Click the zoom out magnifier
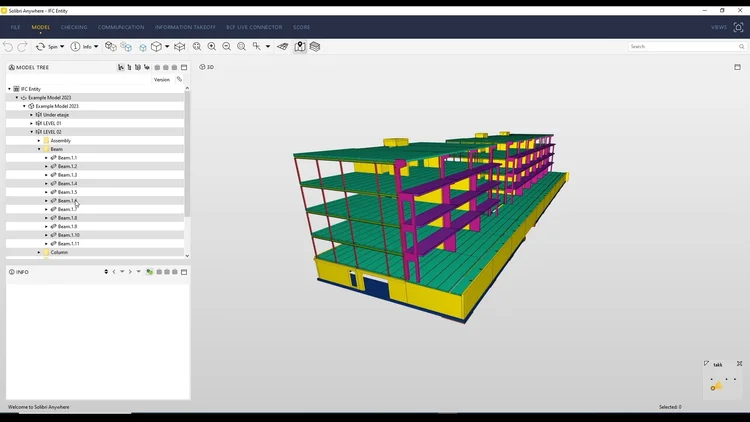750x422 pixels. (x=226, y=46)
